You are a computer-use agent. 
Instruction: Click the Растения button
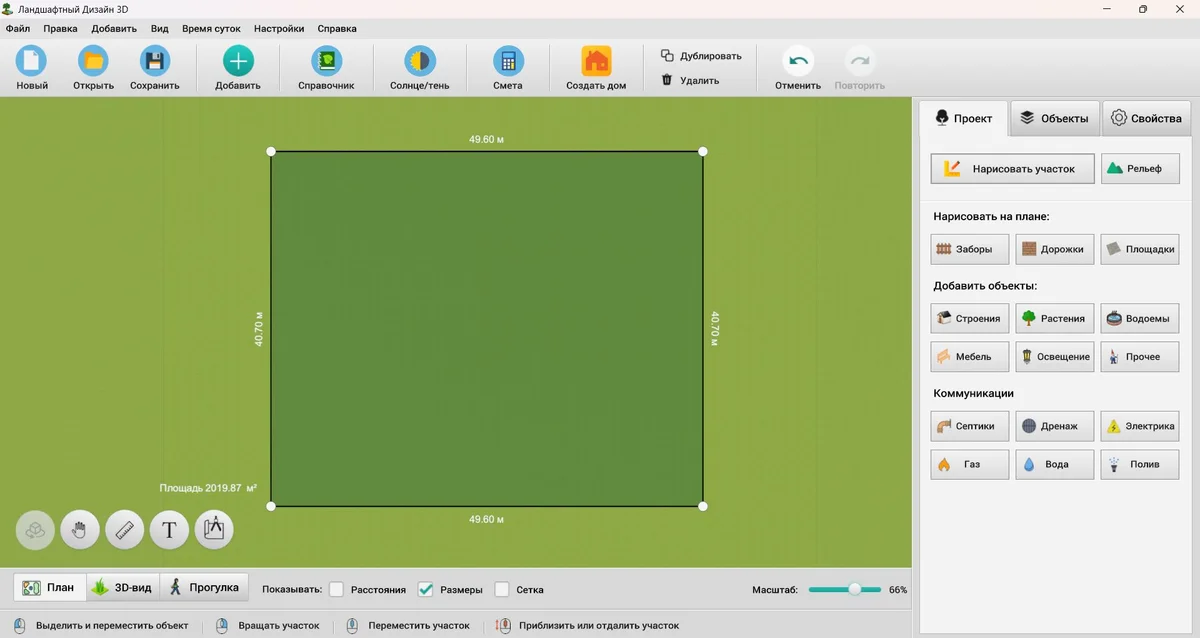click(x=1054, y=319)
